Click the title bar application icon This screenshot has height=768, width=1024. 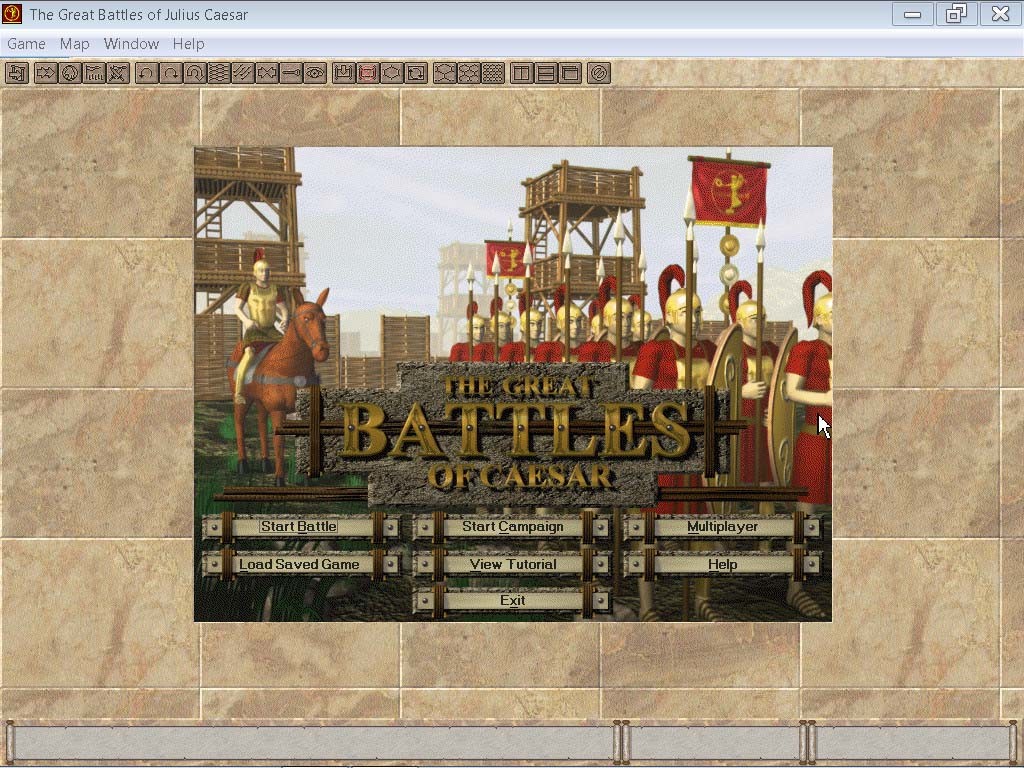point(12,14)
